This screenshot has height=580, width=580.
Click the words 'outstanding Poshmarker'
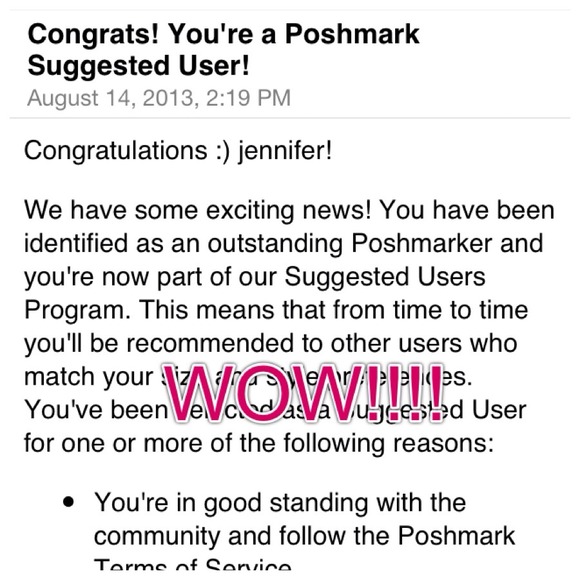[350, 244]
